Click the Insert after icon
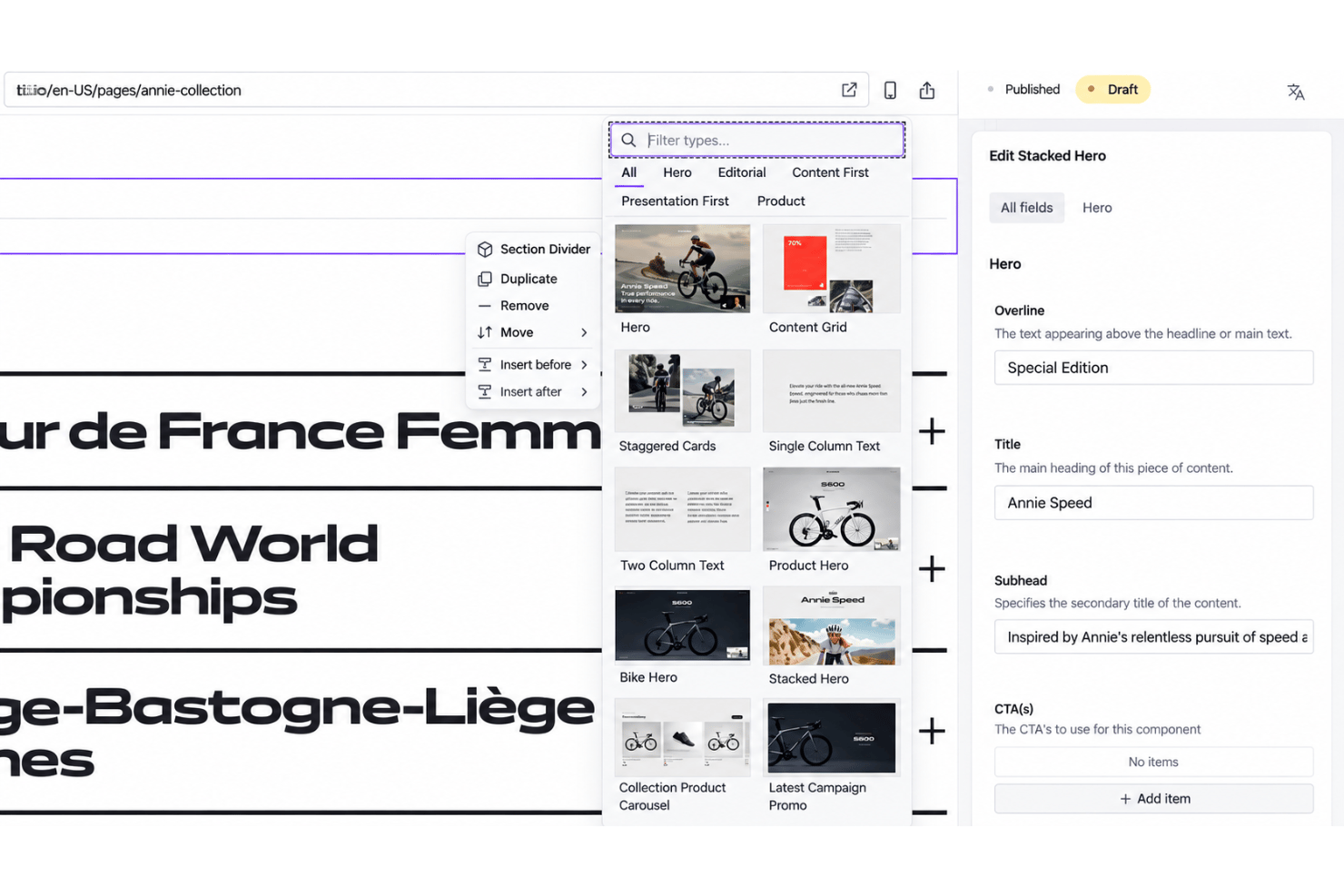Image resolution: width=1344 pixels, height=896 pixels. pos(485,391)
